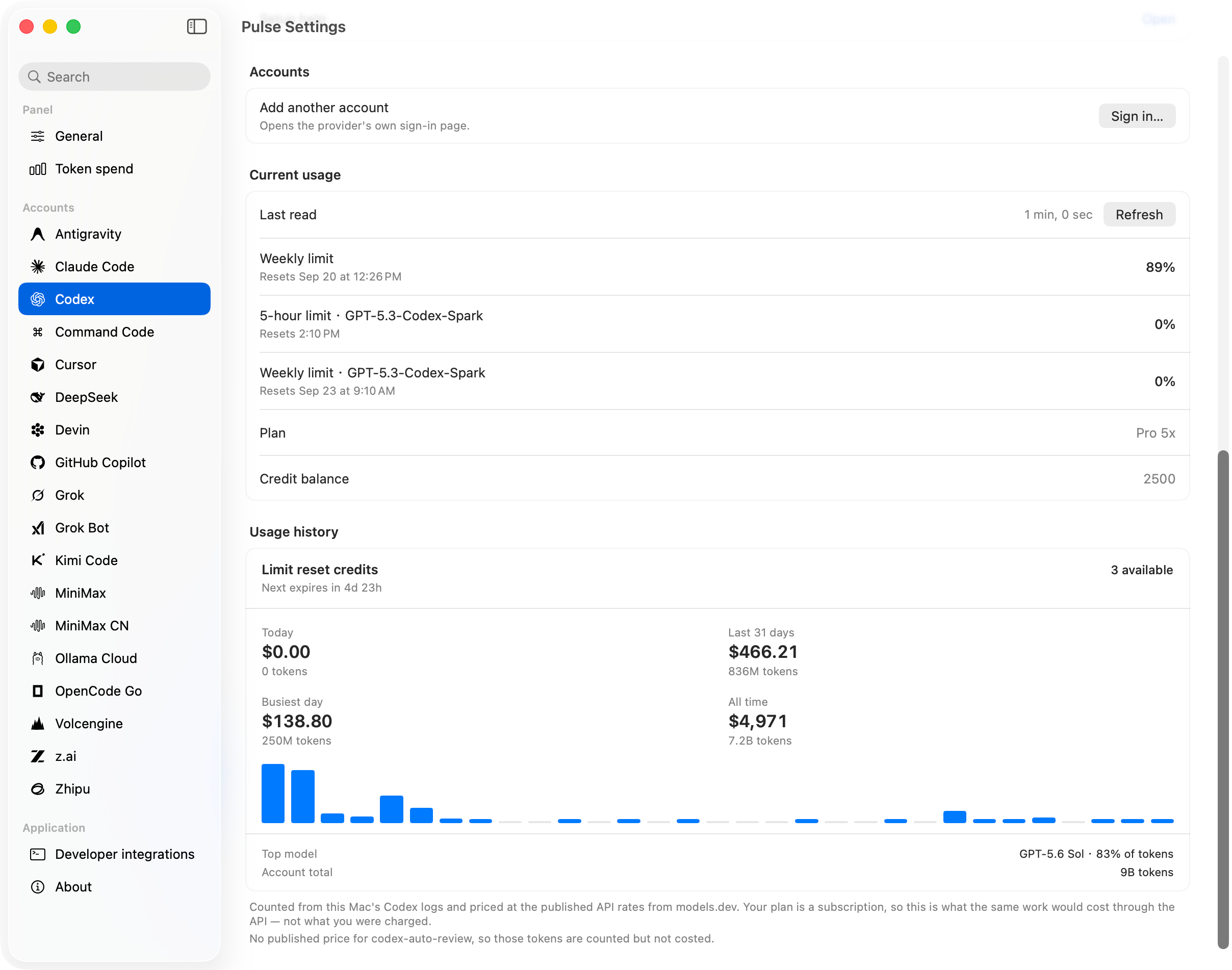The image size is (1232, 970).
Task: Click the $138.80 busiest day amount
Action: coord(296,721)
